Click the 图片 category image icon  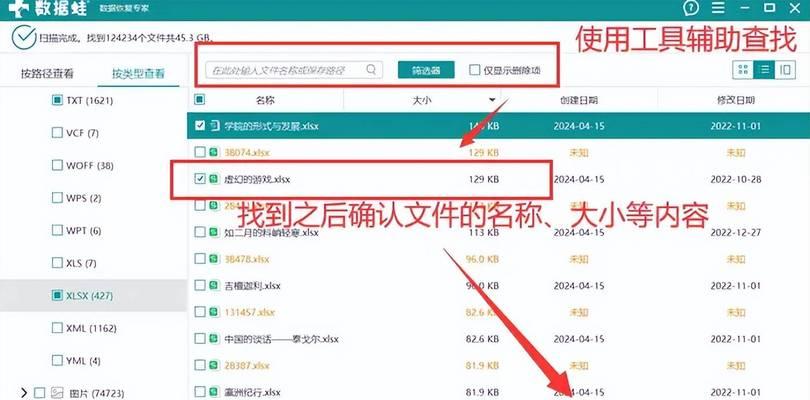coord(57,393)
